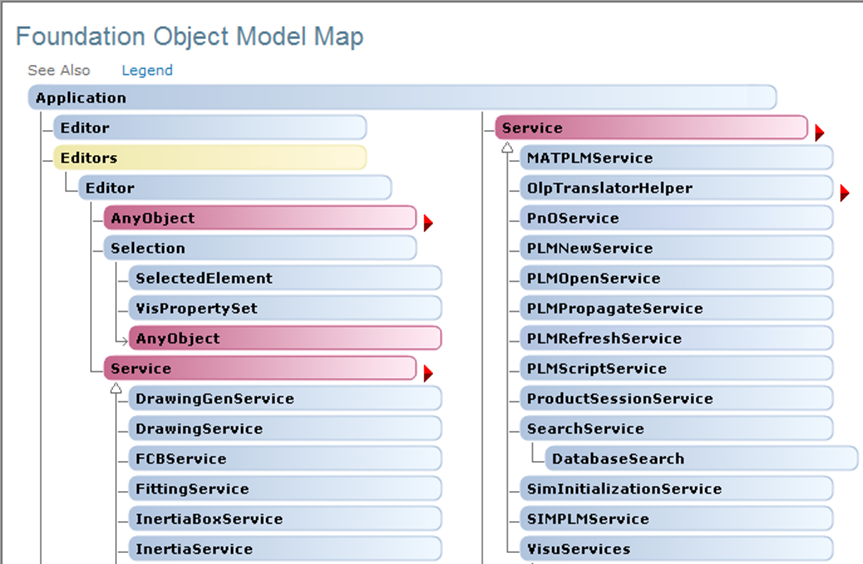Expand red arrow beside right-column Service
Screen dimensions: 863x564
pos(820,133)
